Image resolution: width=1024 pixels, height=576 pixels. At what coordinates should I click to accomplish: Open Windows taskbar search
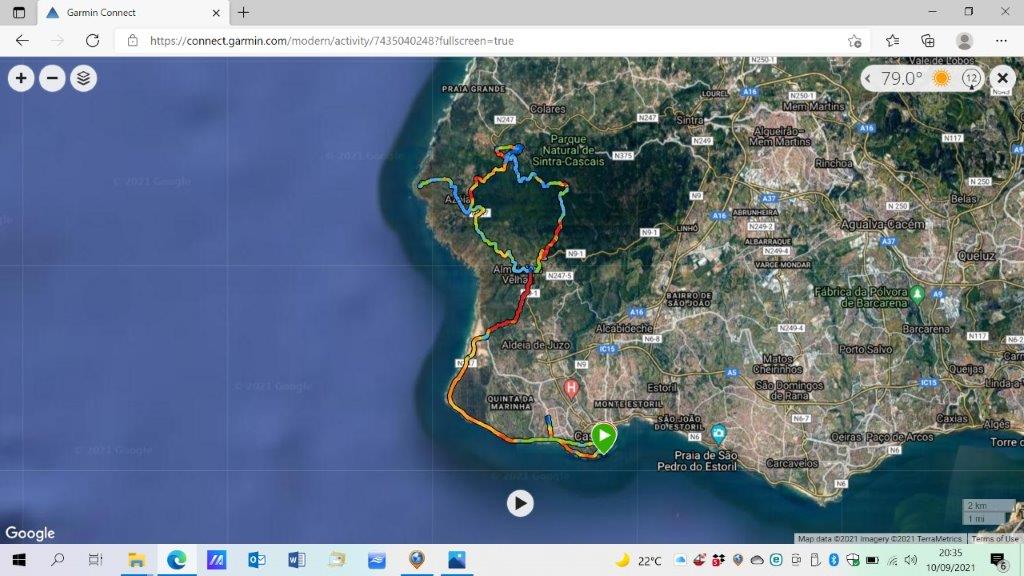pyautogui.click(x=57, y=560)
